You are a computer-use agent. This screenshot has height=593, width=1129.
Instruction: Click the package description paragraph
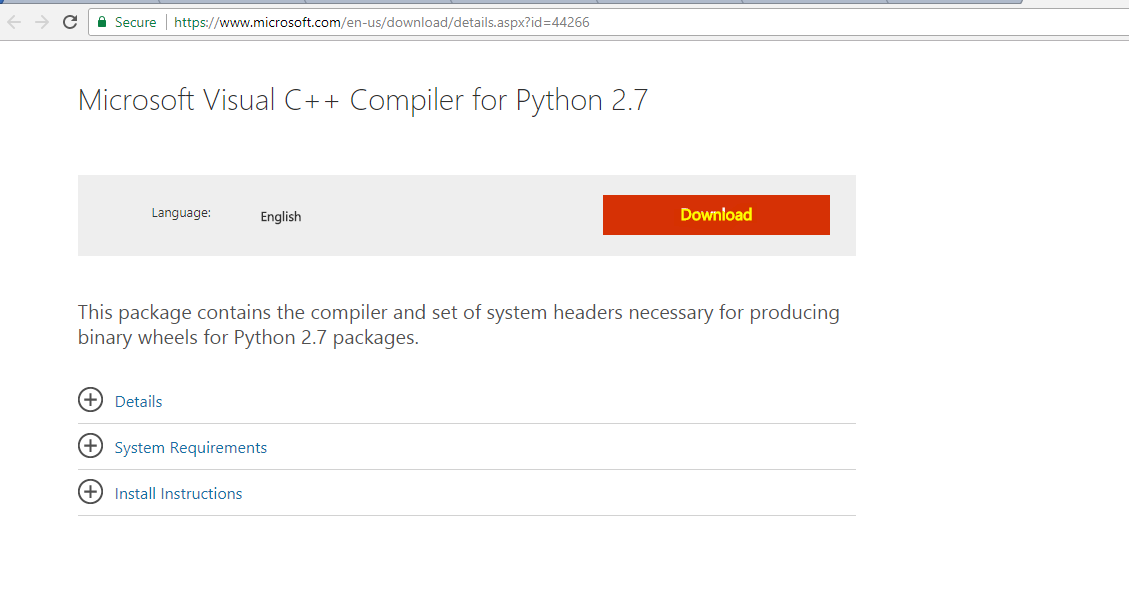[459, 325]
